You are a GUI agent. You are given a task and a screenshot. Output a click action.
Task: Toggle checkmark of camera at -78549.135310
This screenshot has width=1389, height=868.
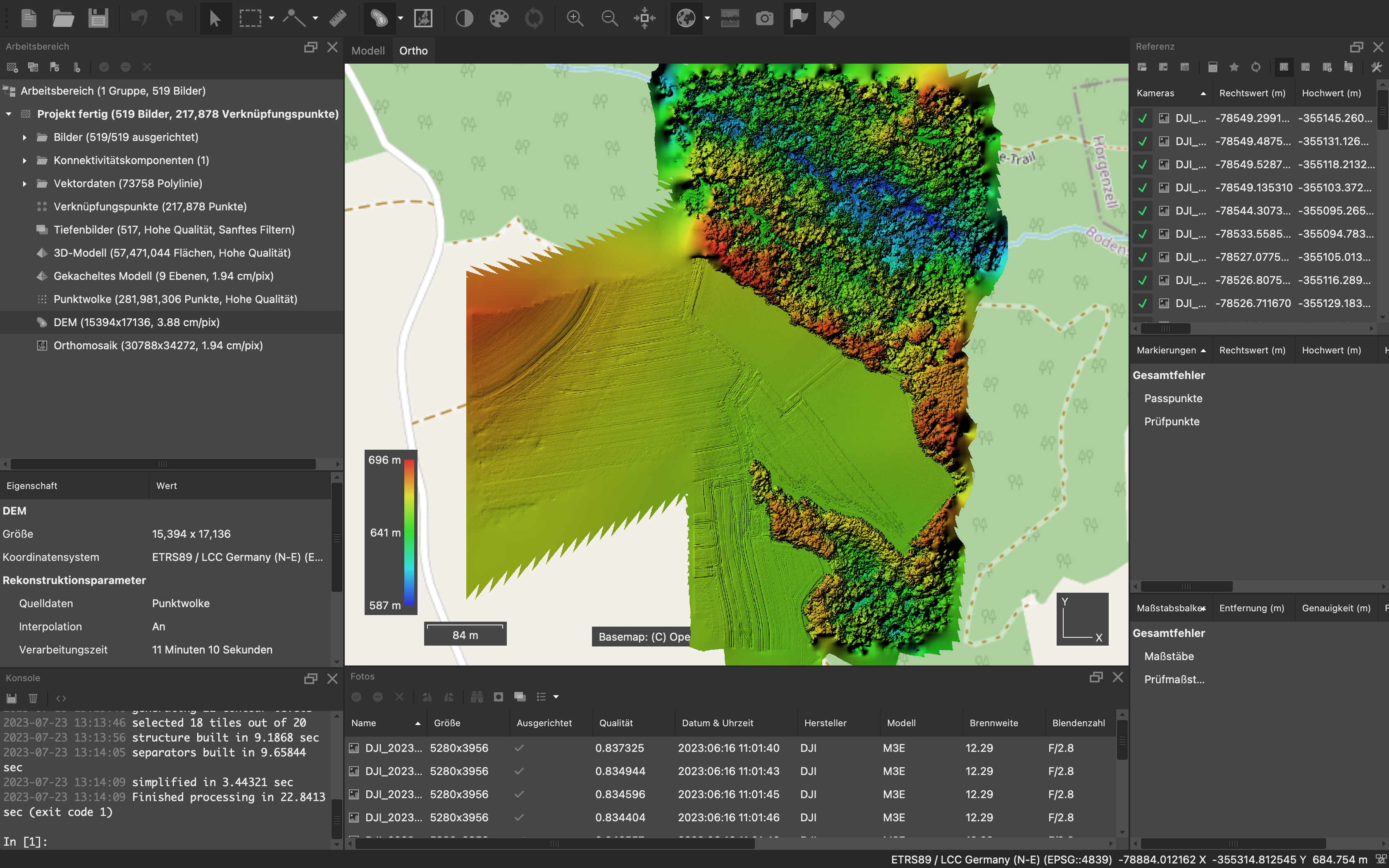pyautogui.click(x=1143, y=188)
